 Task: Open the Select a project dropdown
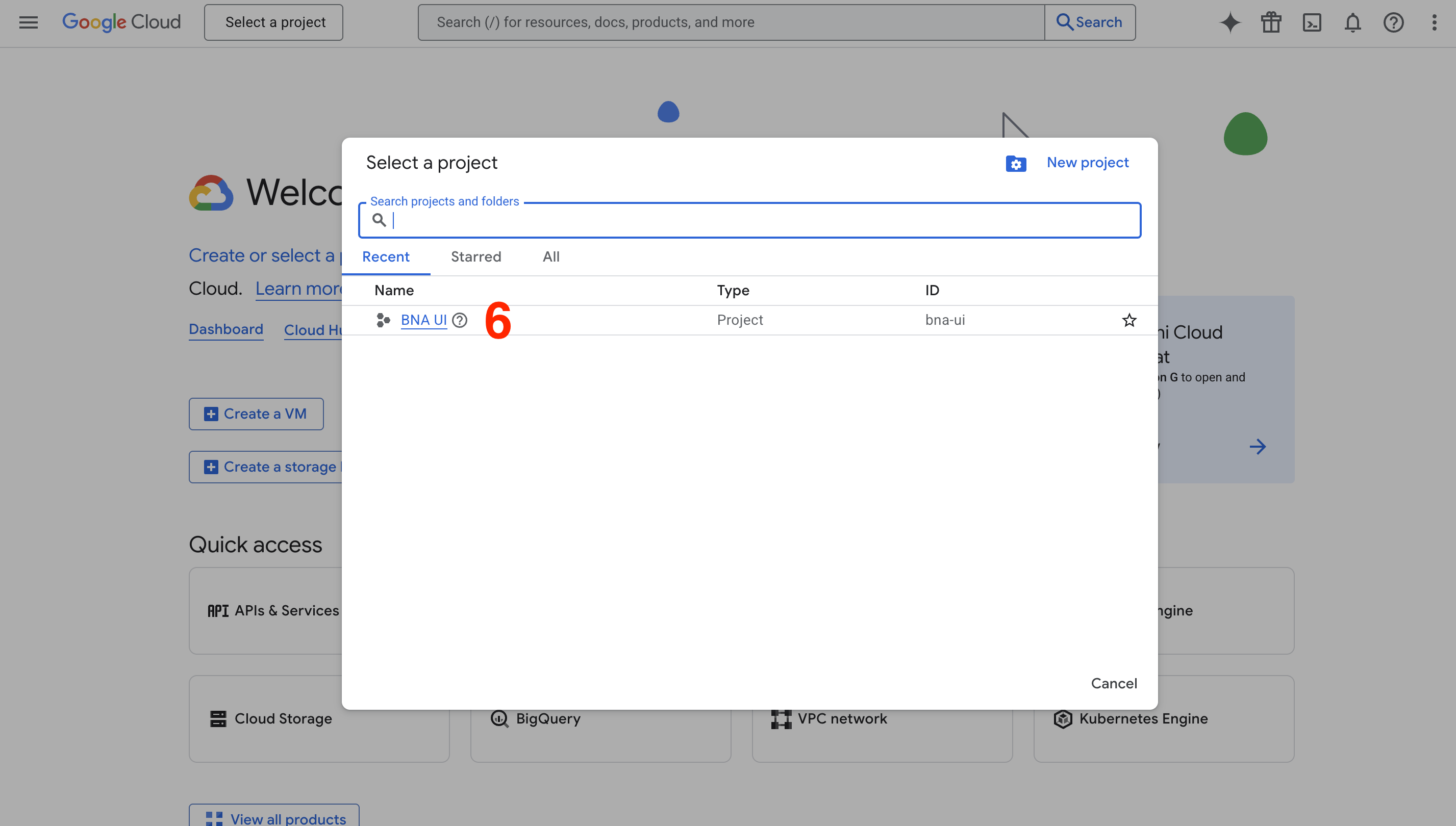click(x=273, y=22)
